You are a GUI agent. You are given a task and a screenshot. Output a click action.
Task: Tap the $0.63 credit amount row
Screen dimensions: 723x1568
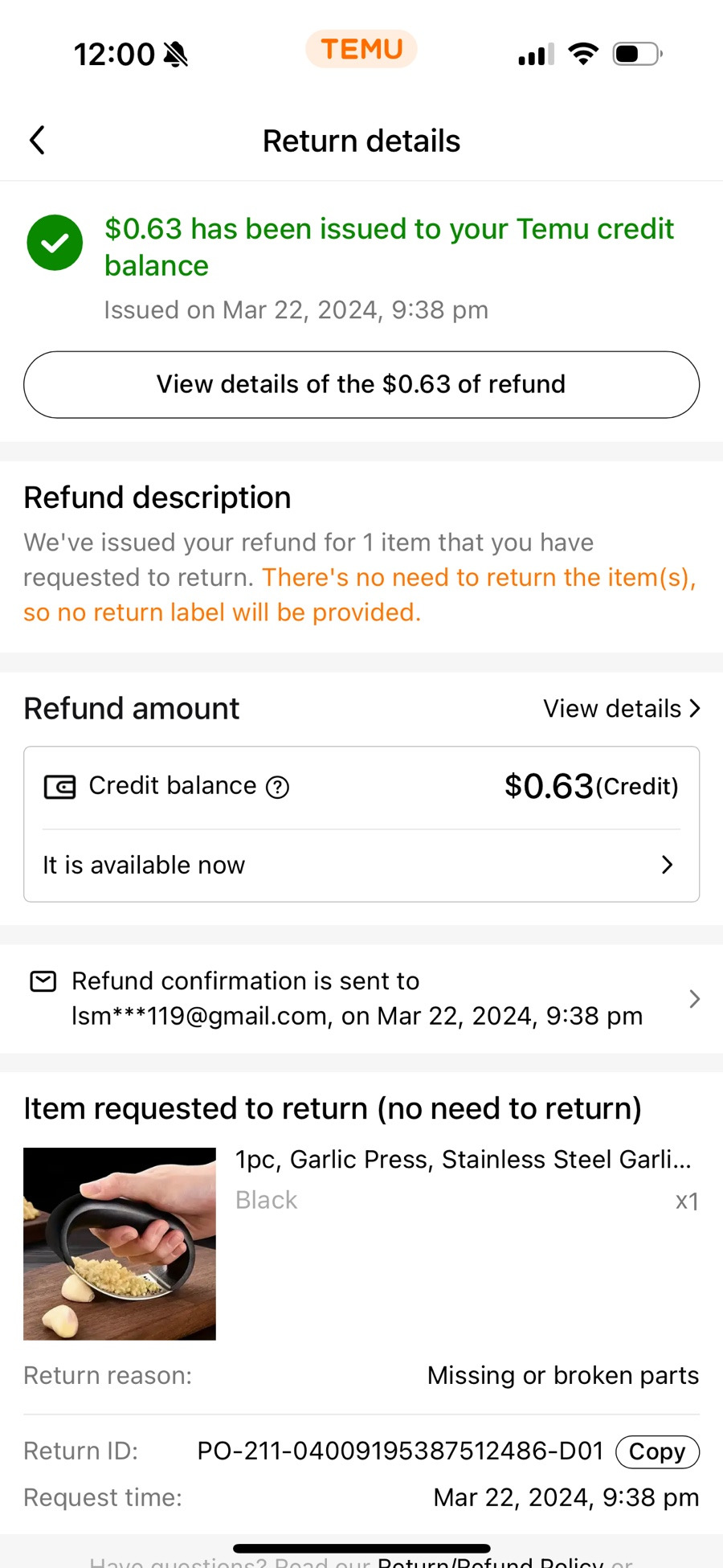click(361, 787)
